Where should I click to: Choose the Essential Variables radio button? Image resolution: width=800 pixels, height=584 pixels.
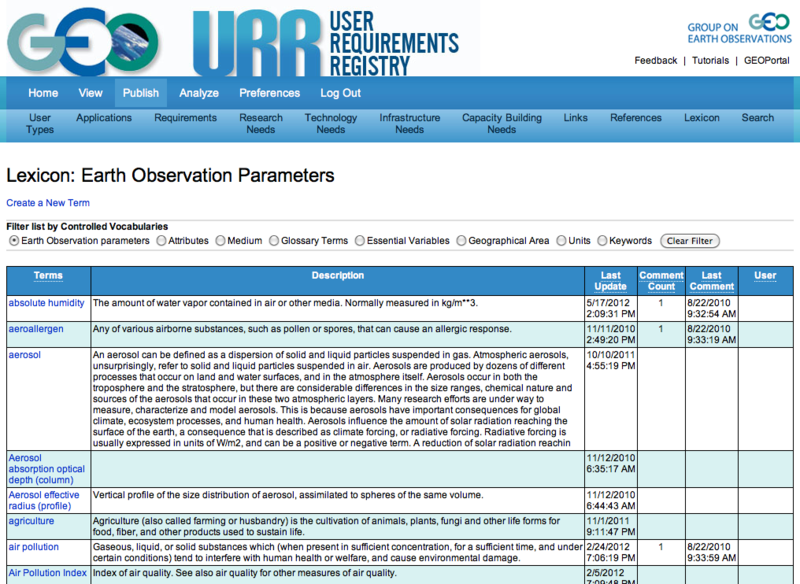(x=360, y=241)
